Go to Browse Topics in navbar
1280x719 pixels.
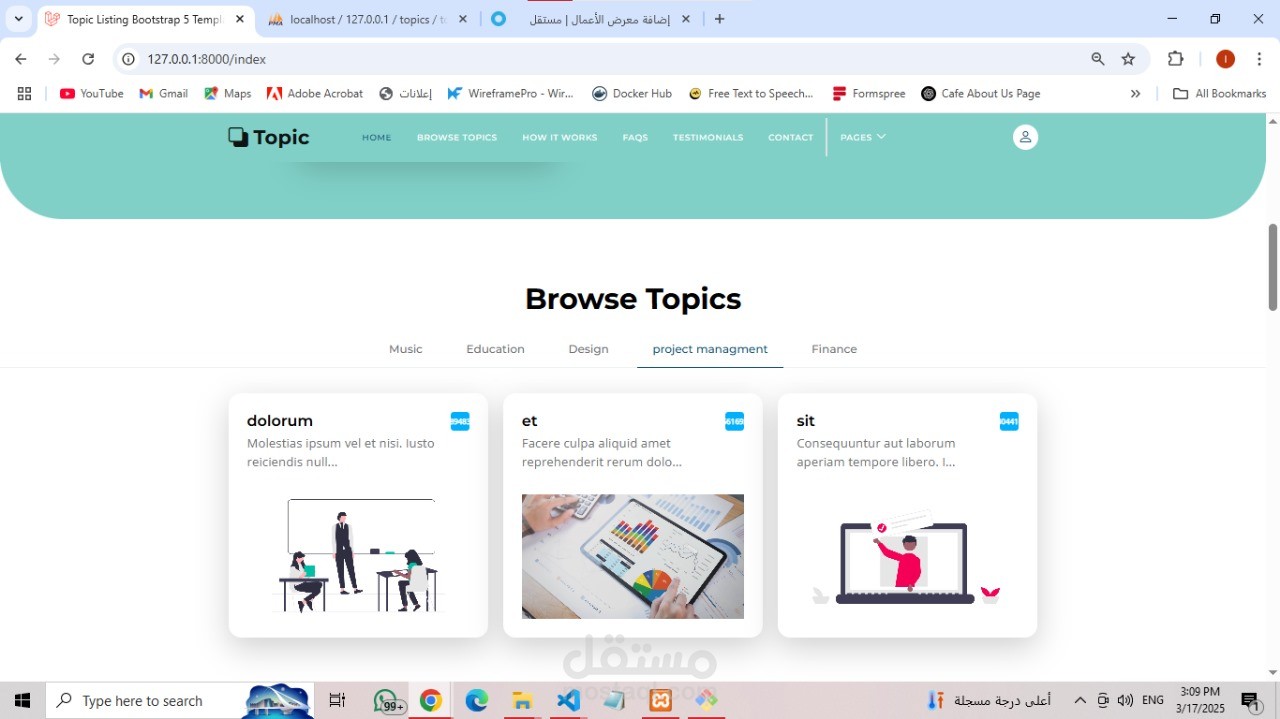coord(457,137)
